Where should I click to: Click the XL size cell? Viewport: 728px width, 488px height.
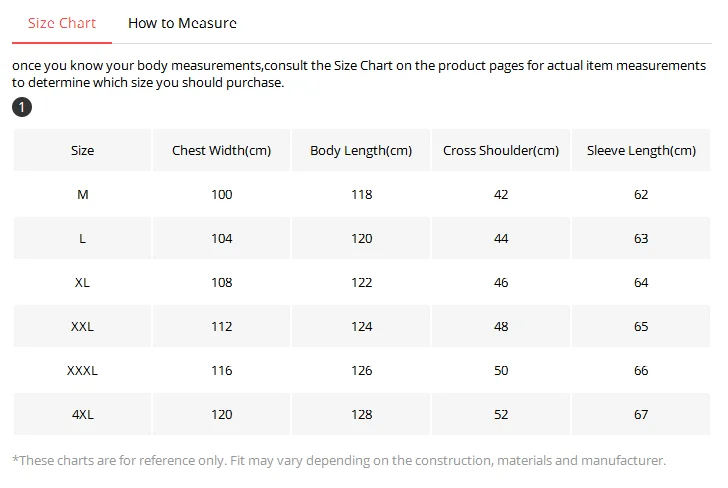click(82, 282)
